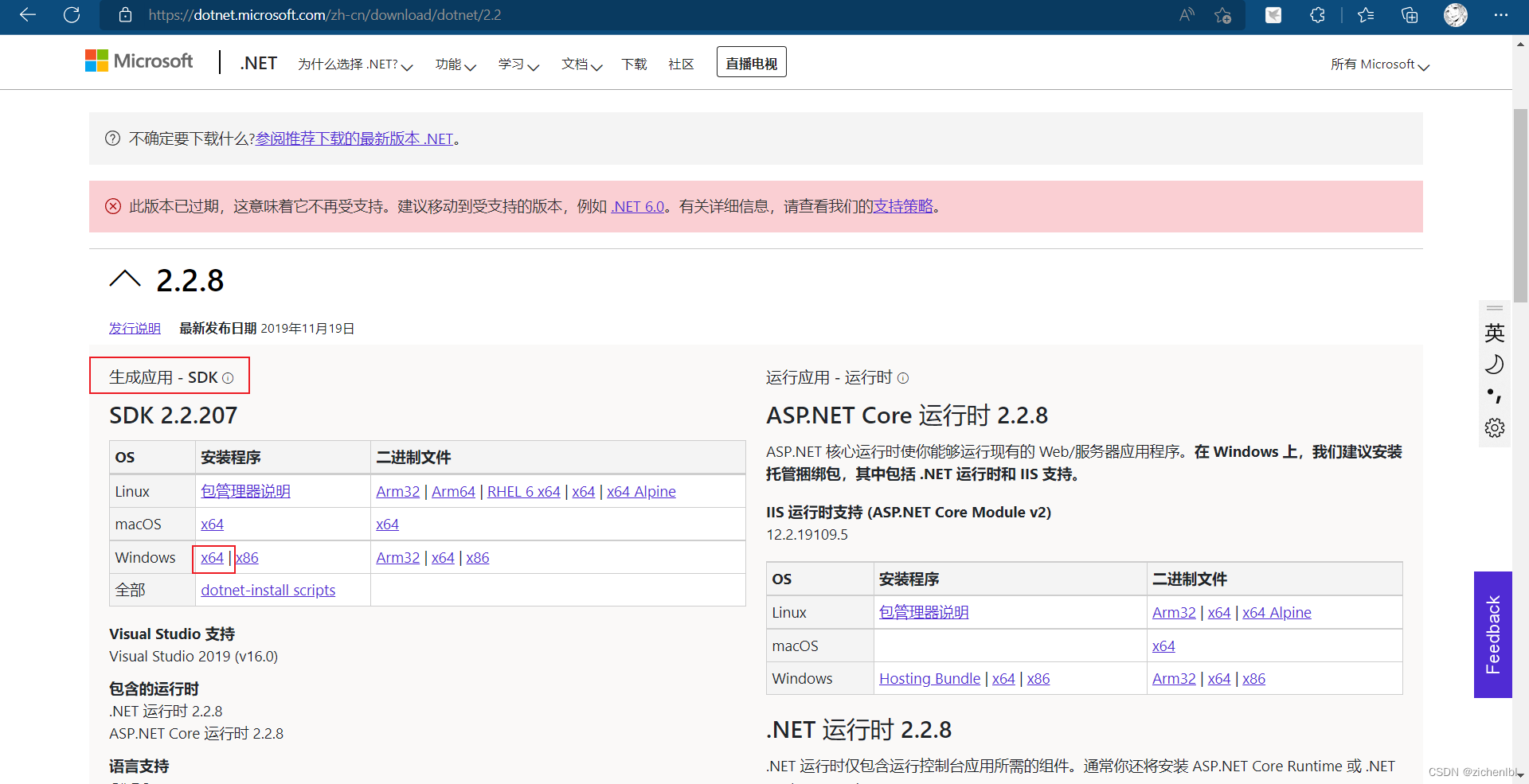
Task: Add page to favorites star icon
Action: tap(1223, 15)
